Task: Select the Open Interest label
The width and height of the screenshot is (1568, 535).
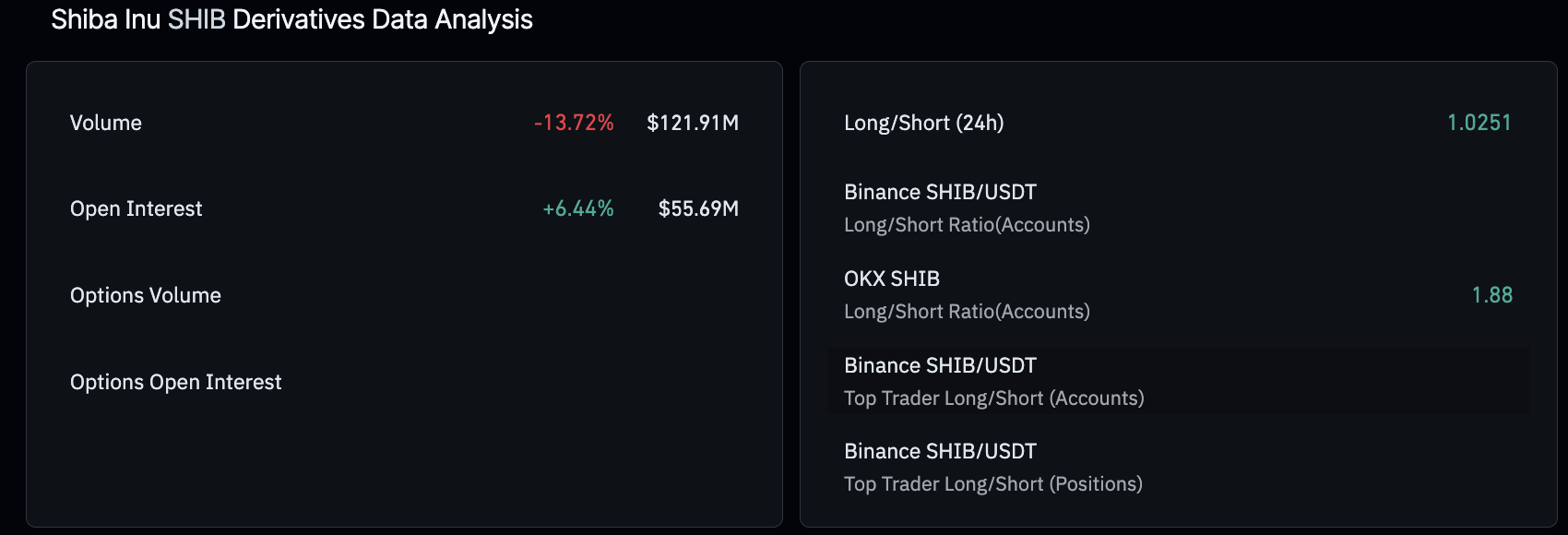Action: coord(136,208)
